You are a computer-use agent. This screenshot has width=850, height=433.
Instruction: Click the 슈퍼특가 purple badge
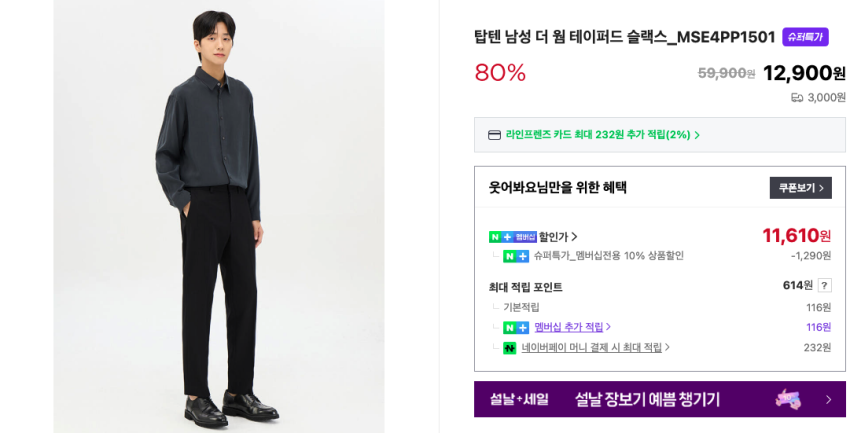pyautogui.click(x=805, y=37)
